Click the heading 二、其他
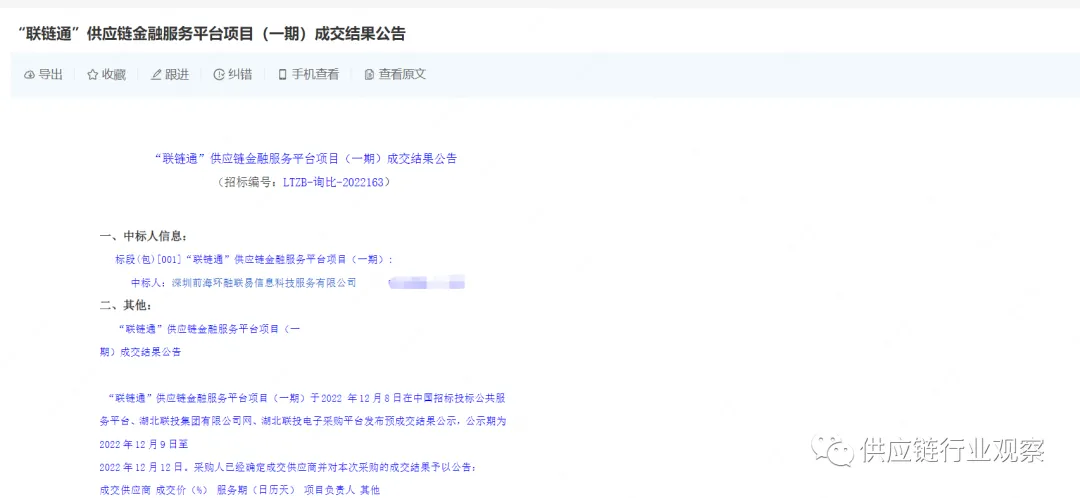Screen dimensions: 1080x498 (x=126, y=305)
